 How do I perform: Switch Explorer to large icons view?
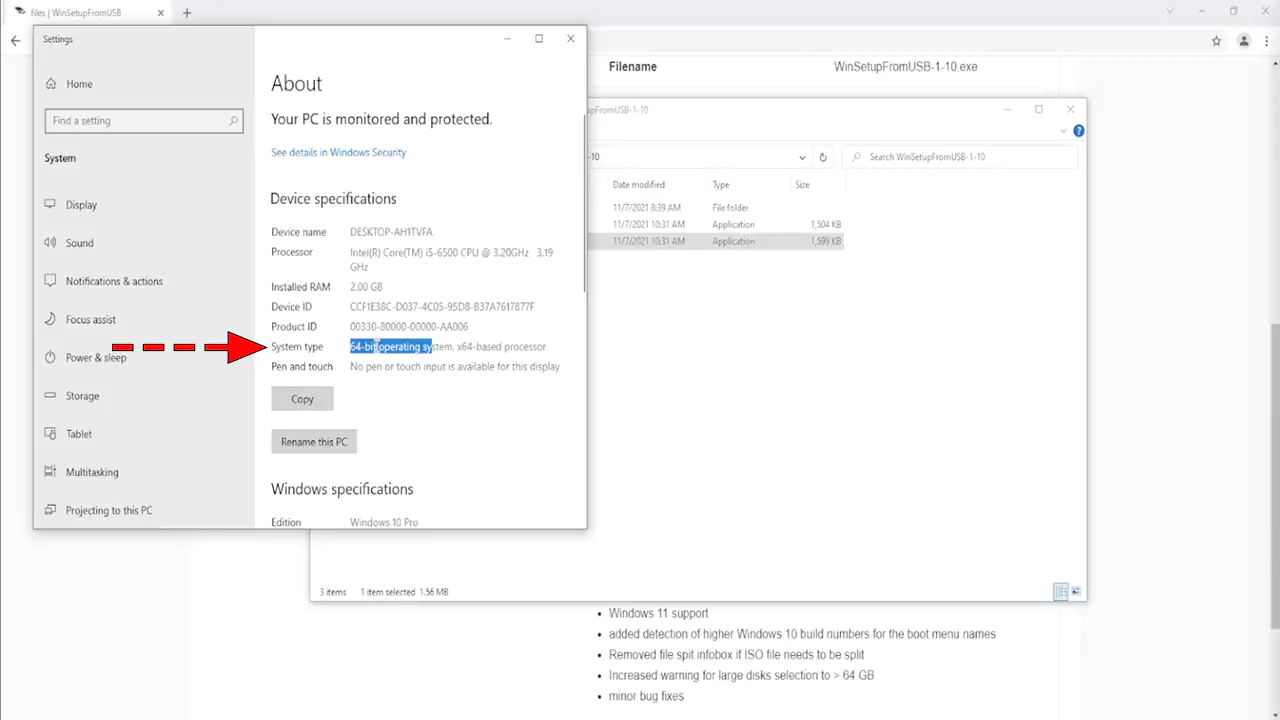pos(1077,592)
